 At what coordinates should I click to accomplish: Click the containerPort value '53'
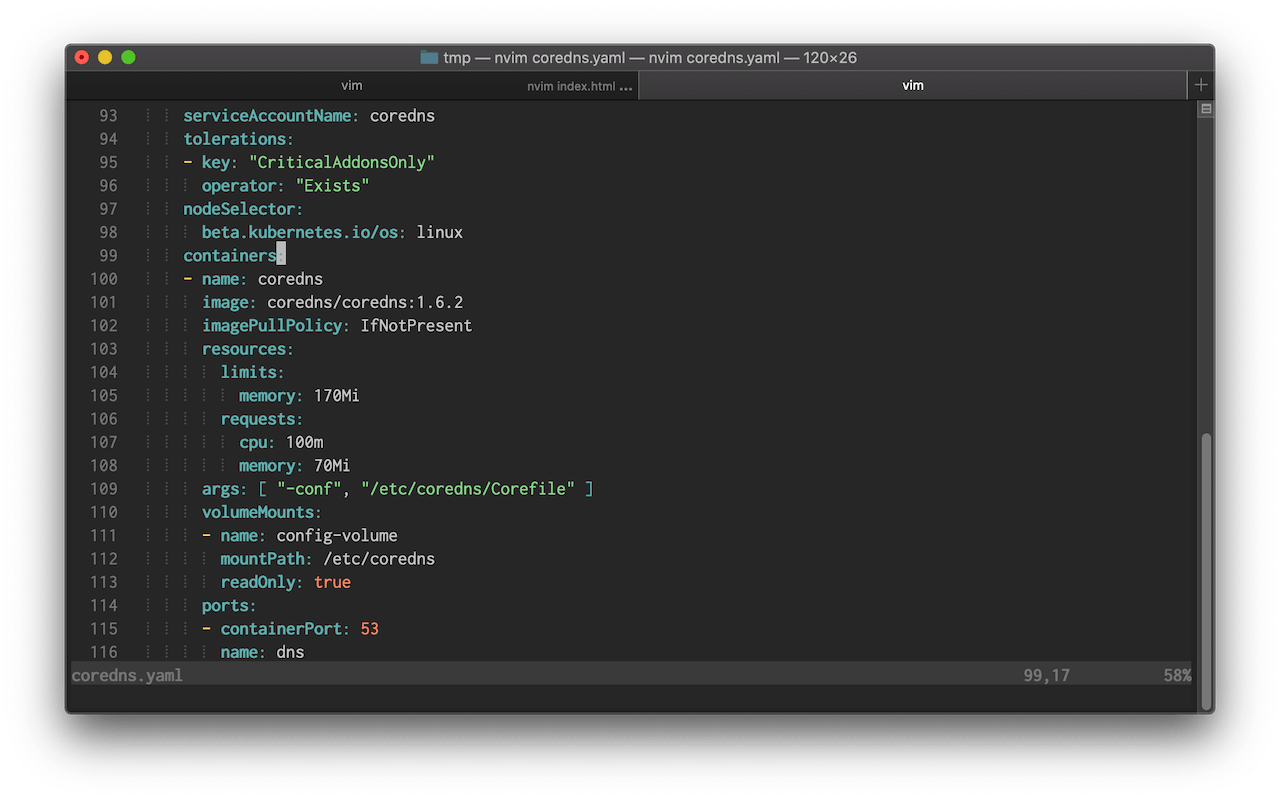369,628
